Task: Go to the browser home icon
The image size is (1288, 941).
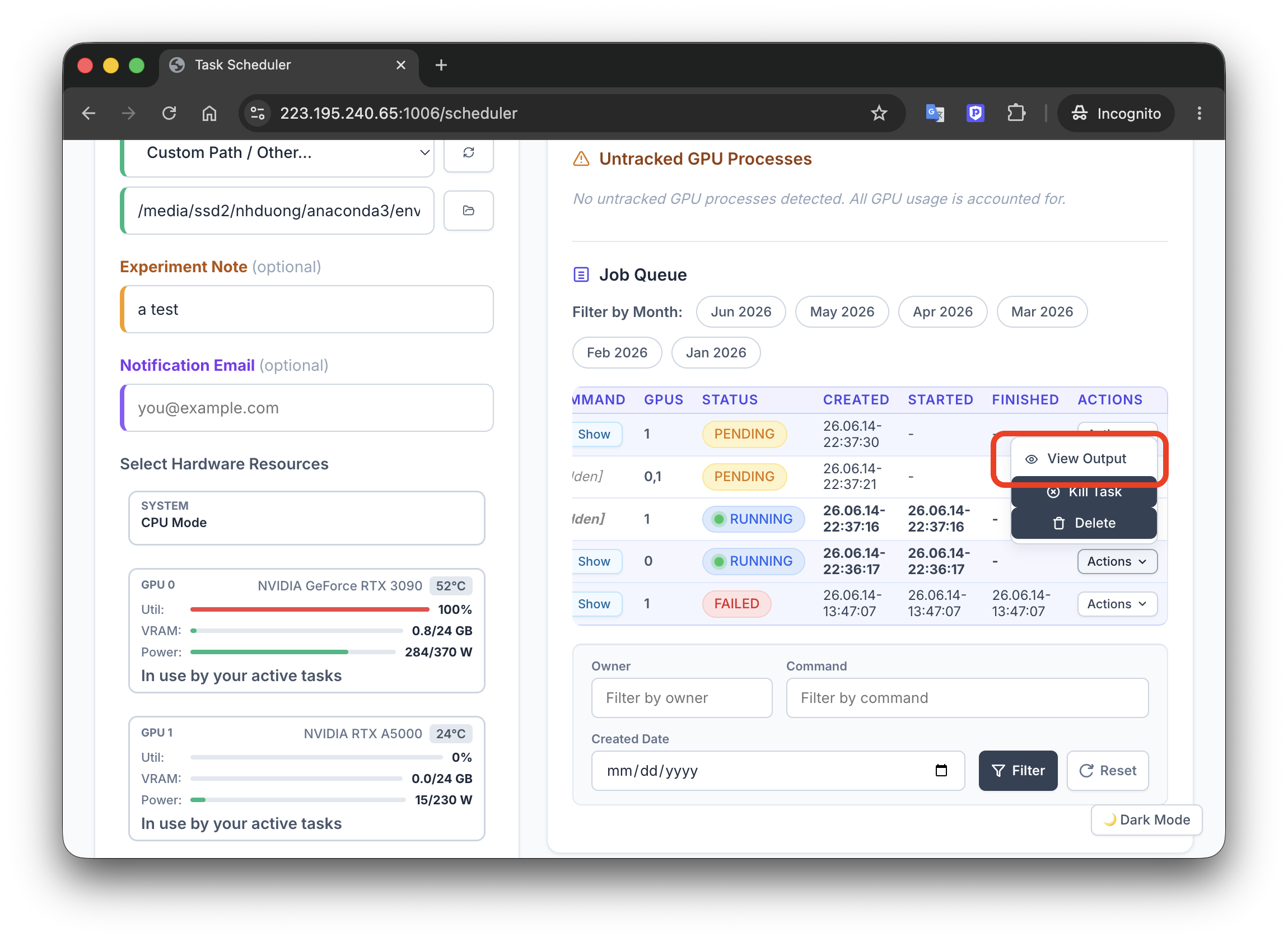Action: click(209, 113)
